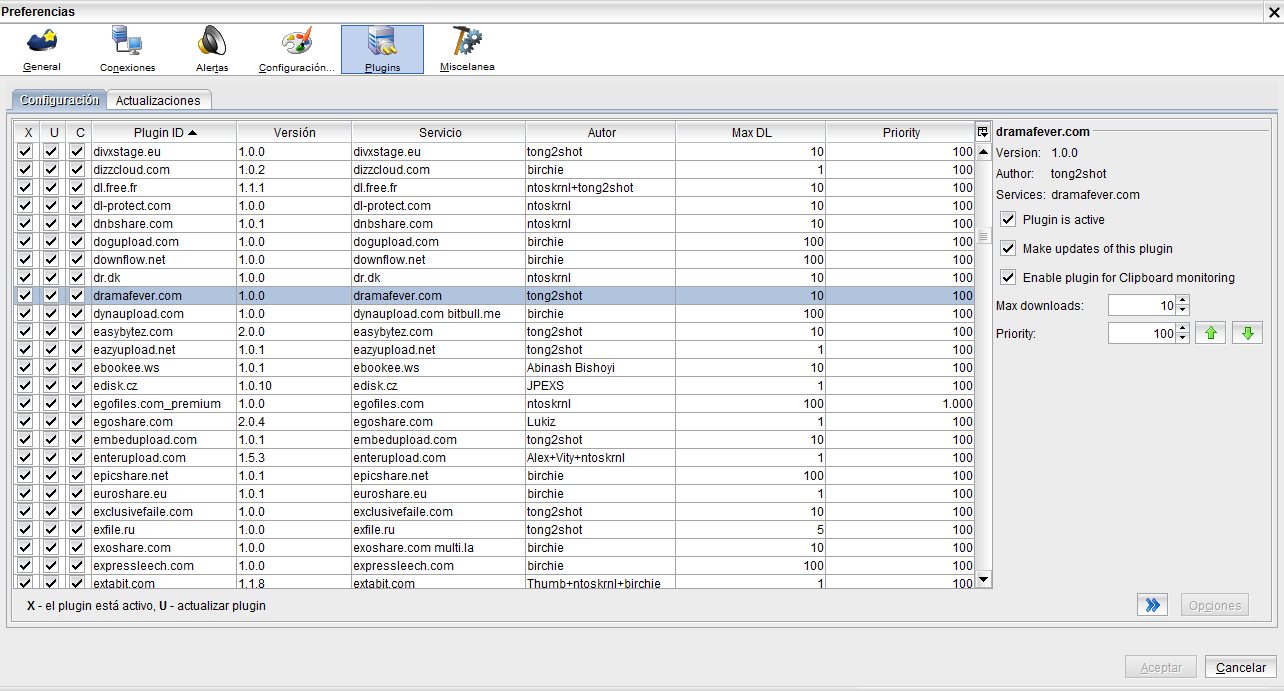Click the green up arrow priority button
1284x691 pixels.
tap(1210, 334)
